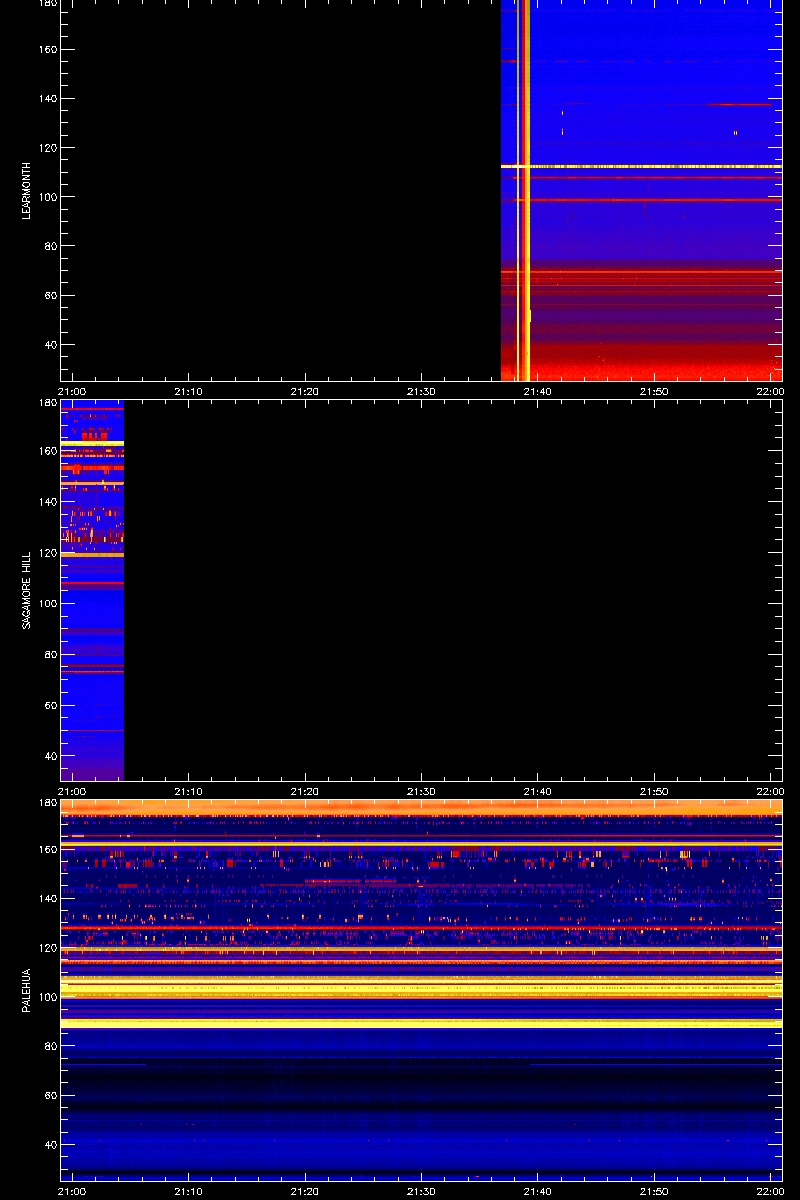Select the 180 frequency tick on the Sagamore Hill axis
The width and height of the screenshot is (800, 1200).
pyautogui.click(x=48, y=403)
